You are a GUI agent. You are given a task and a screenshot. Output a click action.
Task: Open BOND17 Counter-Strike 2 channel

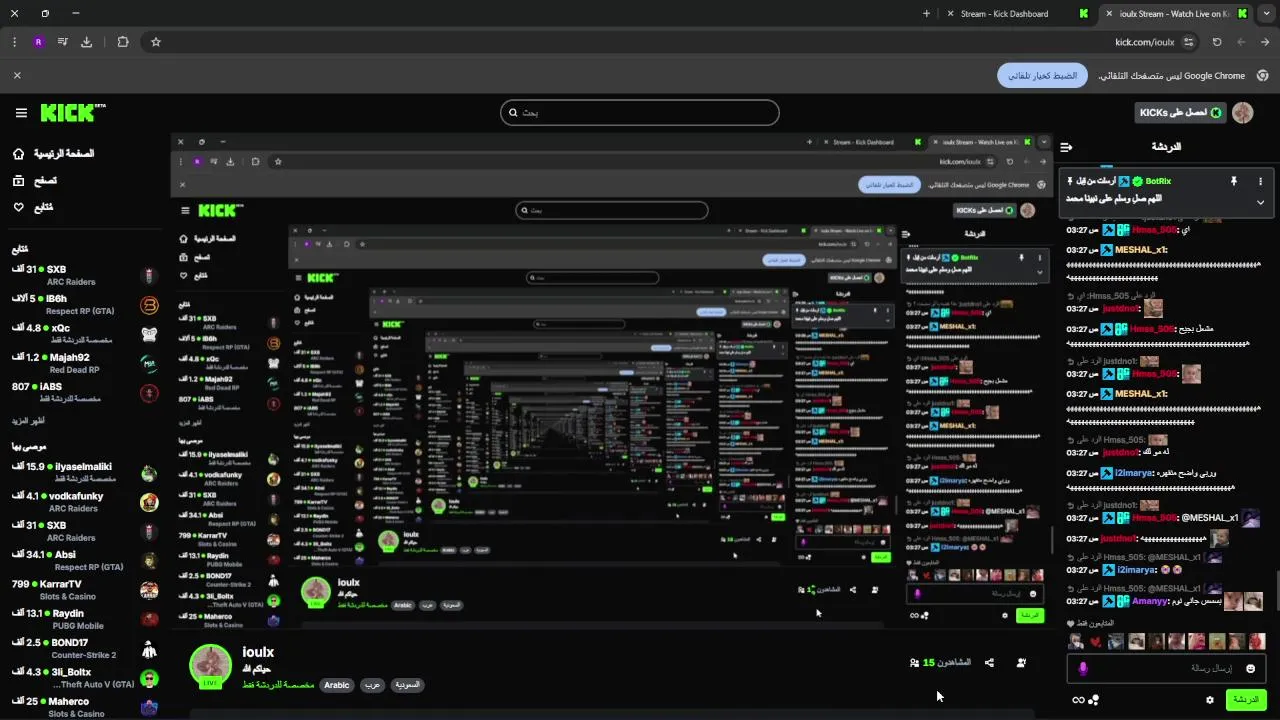click(85, 649)
